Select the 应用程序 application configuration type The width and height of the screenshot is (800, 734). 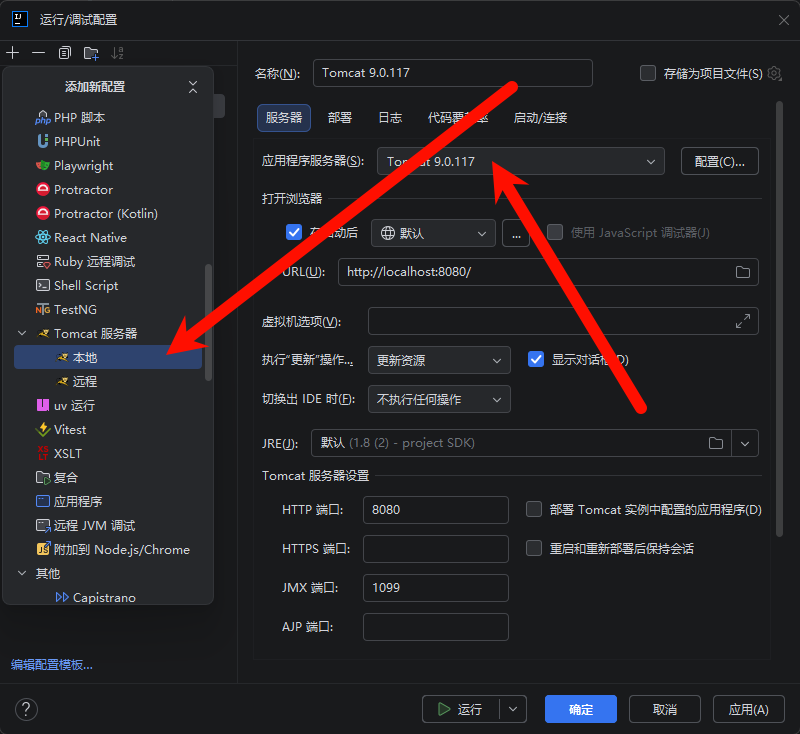click(x=108, y=501)
